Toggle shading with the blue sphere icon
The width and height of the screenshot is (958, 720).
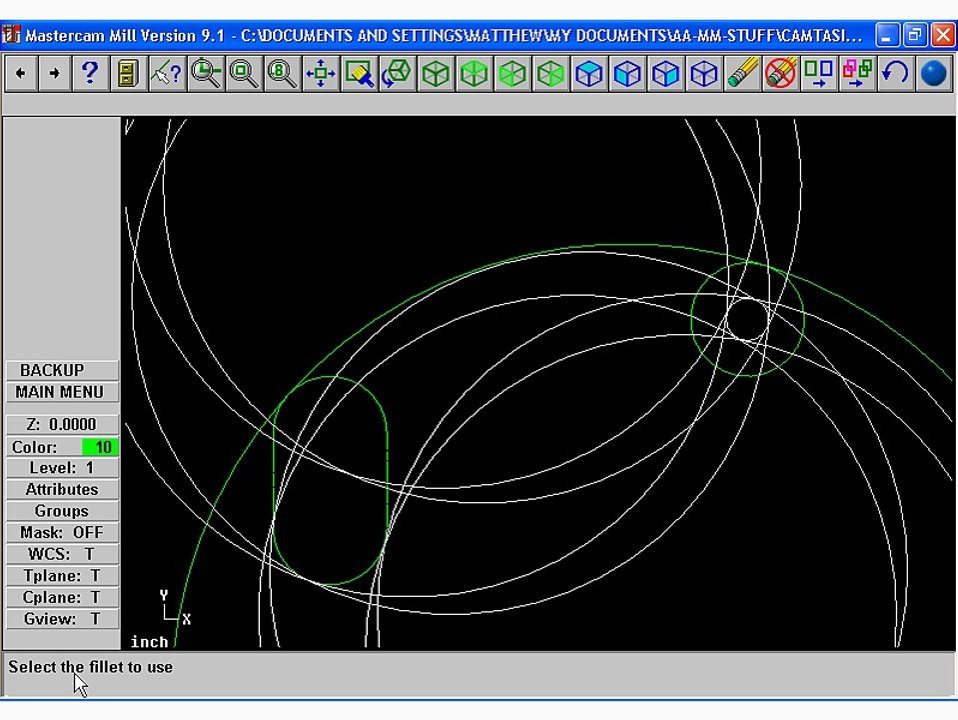[x=934, y=73]
